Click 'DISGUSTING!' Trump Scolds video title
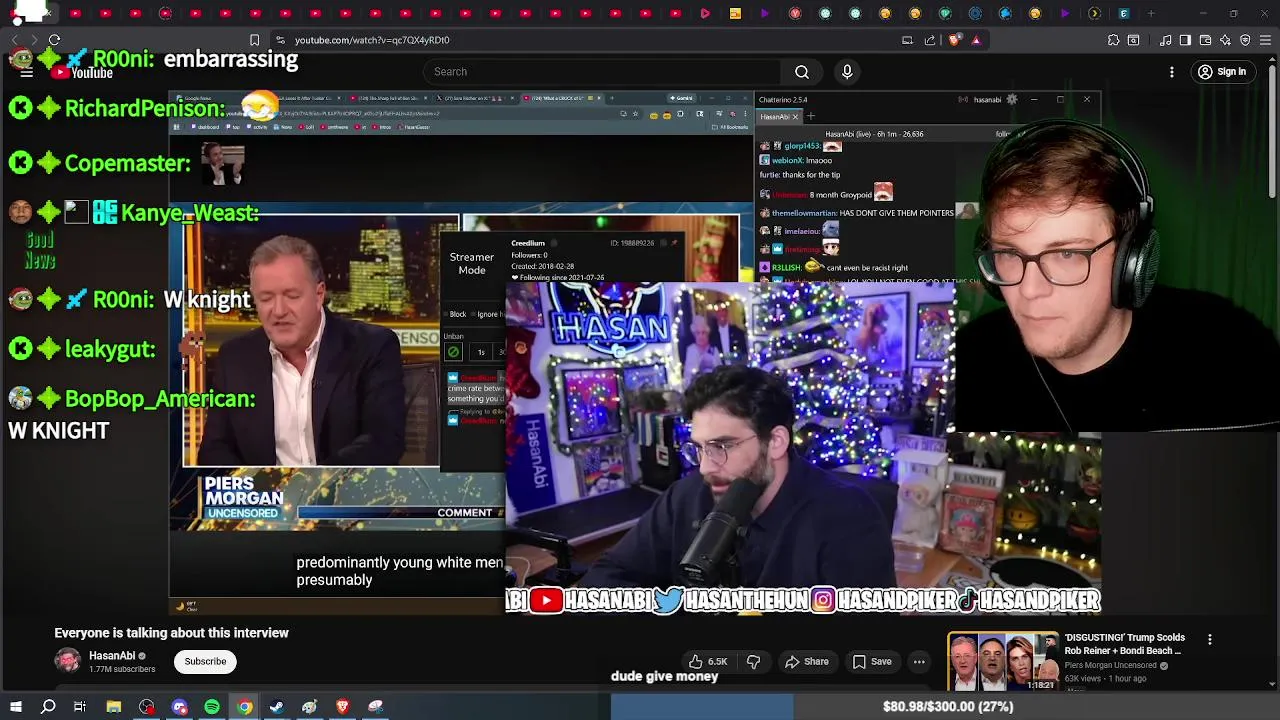1280x720 pixels. (1124, 644)
